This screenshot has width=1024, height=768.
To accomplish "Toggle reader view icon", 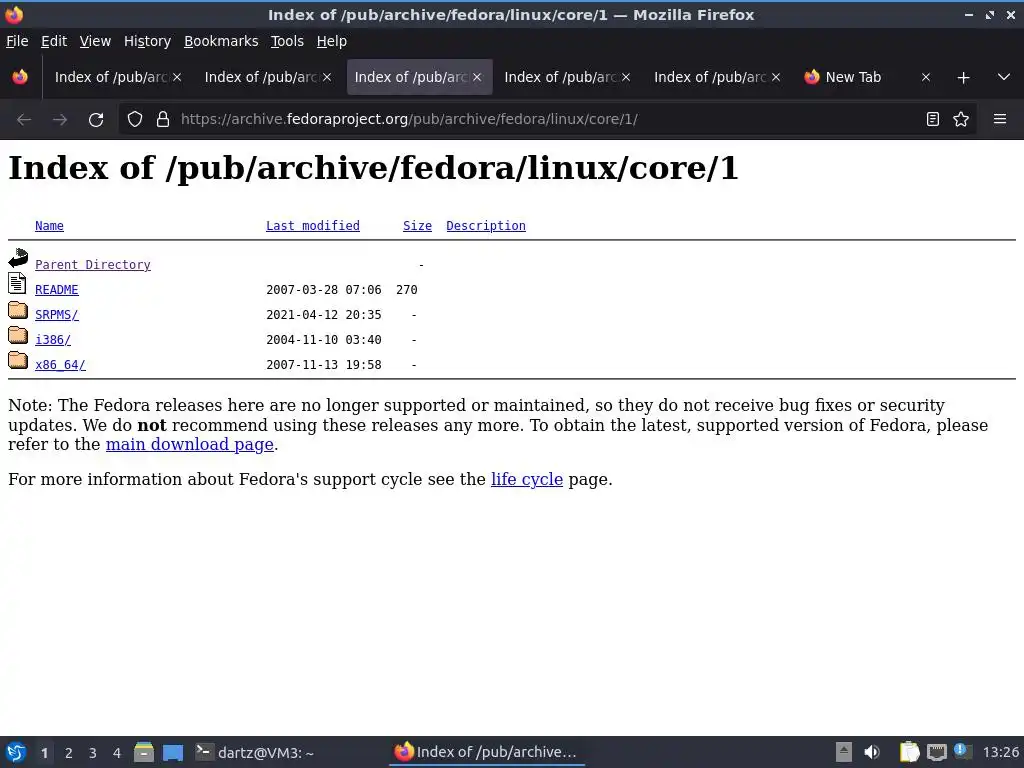I will (933, 120).
